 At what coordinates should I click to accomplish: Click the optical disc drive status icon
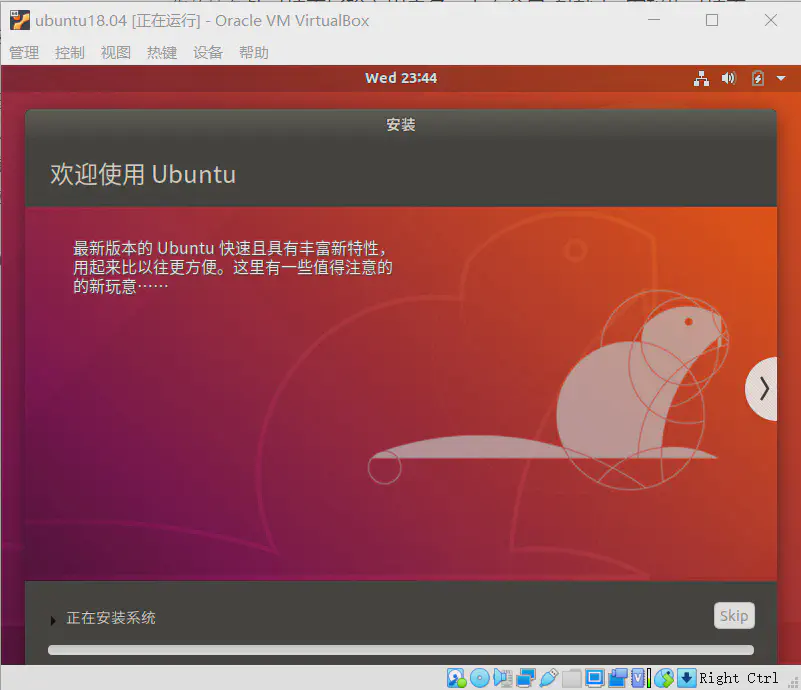(479, 678)
